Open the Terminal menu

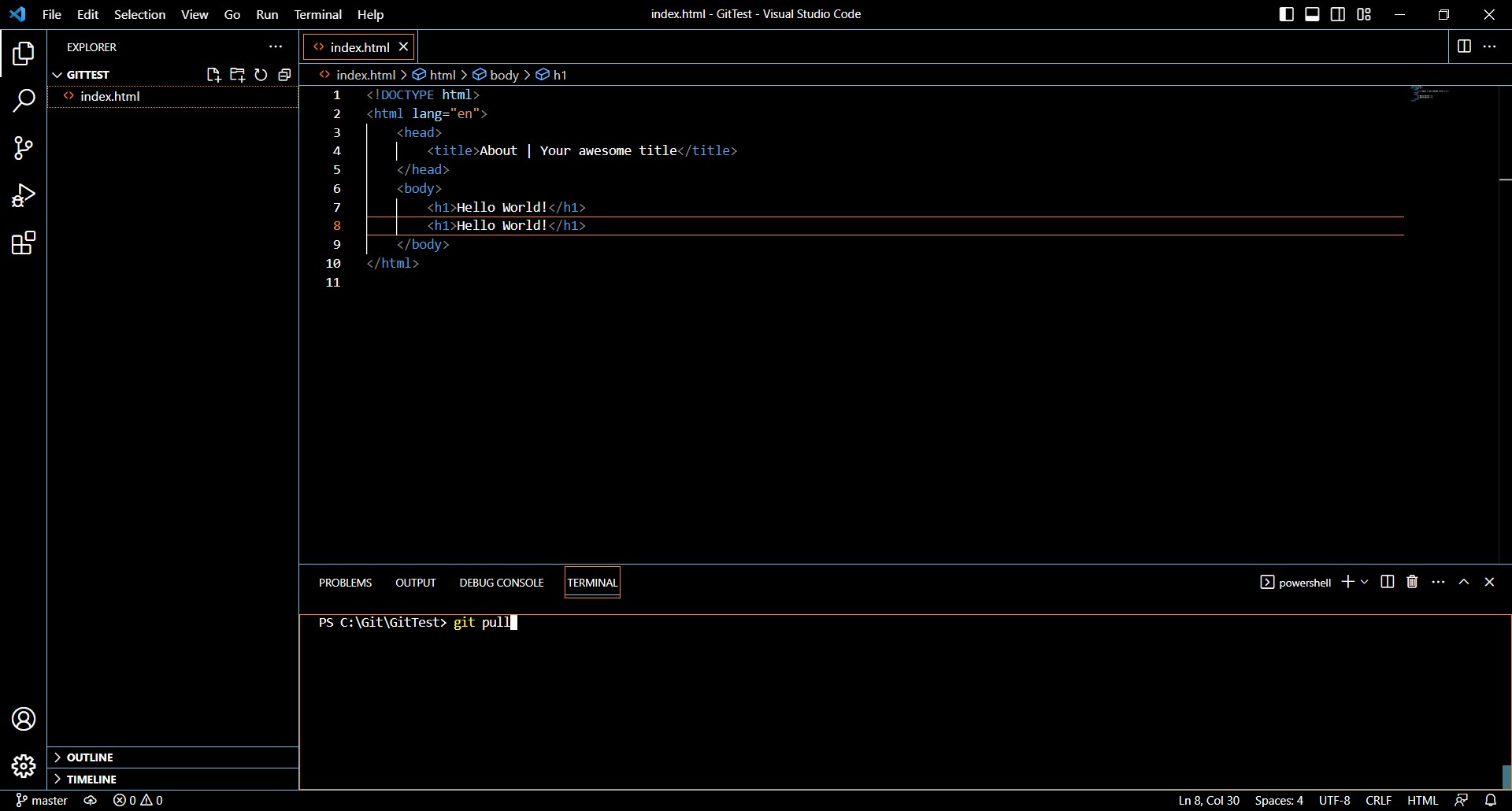click(318, 14)
